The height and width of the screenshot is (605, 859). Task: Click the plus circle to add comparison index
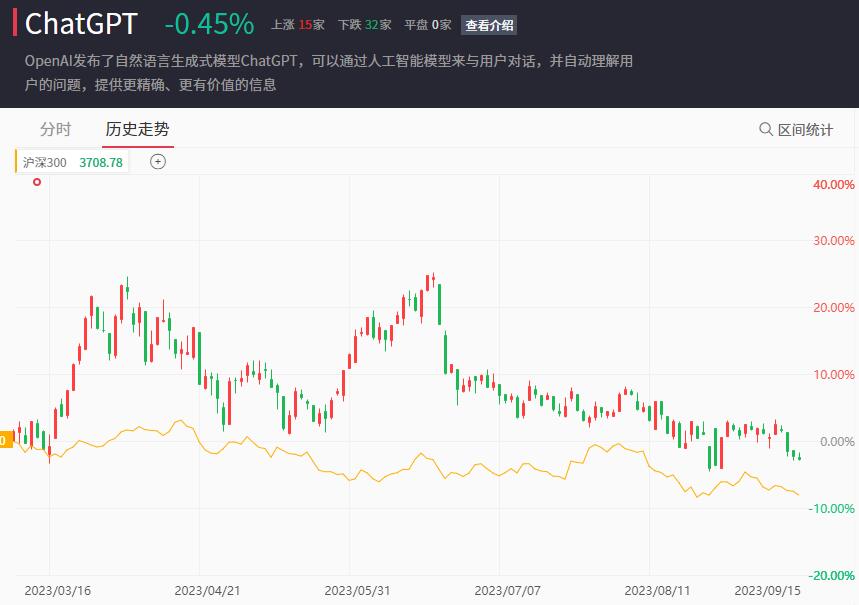click(158, 162)
